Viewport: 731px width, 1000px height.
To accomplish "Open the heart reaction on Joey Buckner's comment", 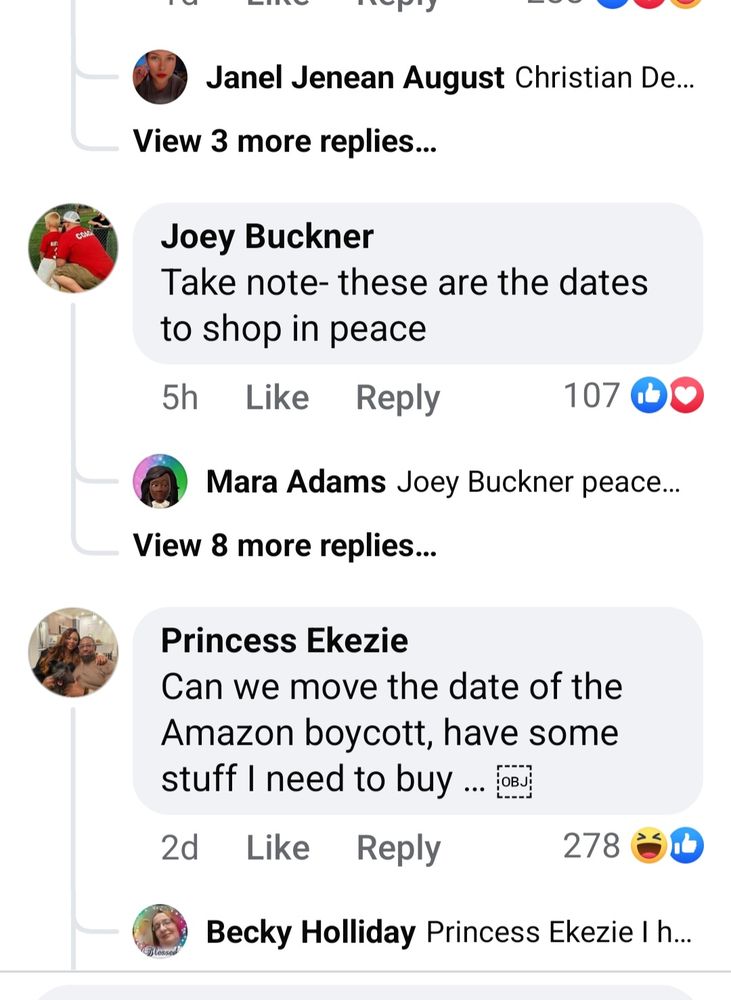I will [x=687, y=397].
